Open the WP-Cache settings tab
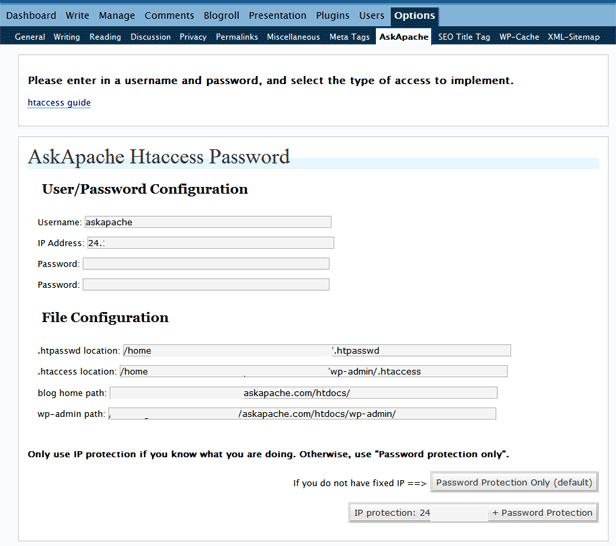616x546 pixels. [x=519, y=37]
